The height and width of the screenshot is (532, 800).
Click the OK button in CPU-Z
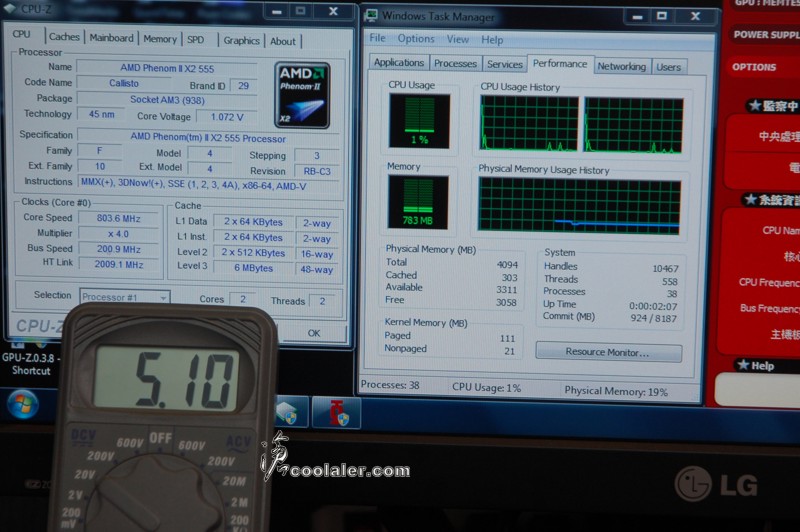(314, 333)
